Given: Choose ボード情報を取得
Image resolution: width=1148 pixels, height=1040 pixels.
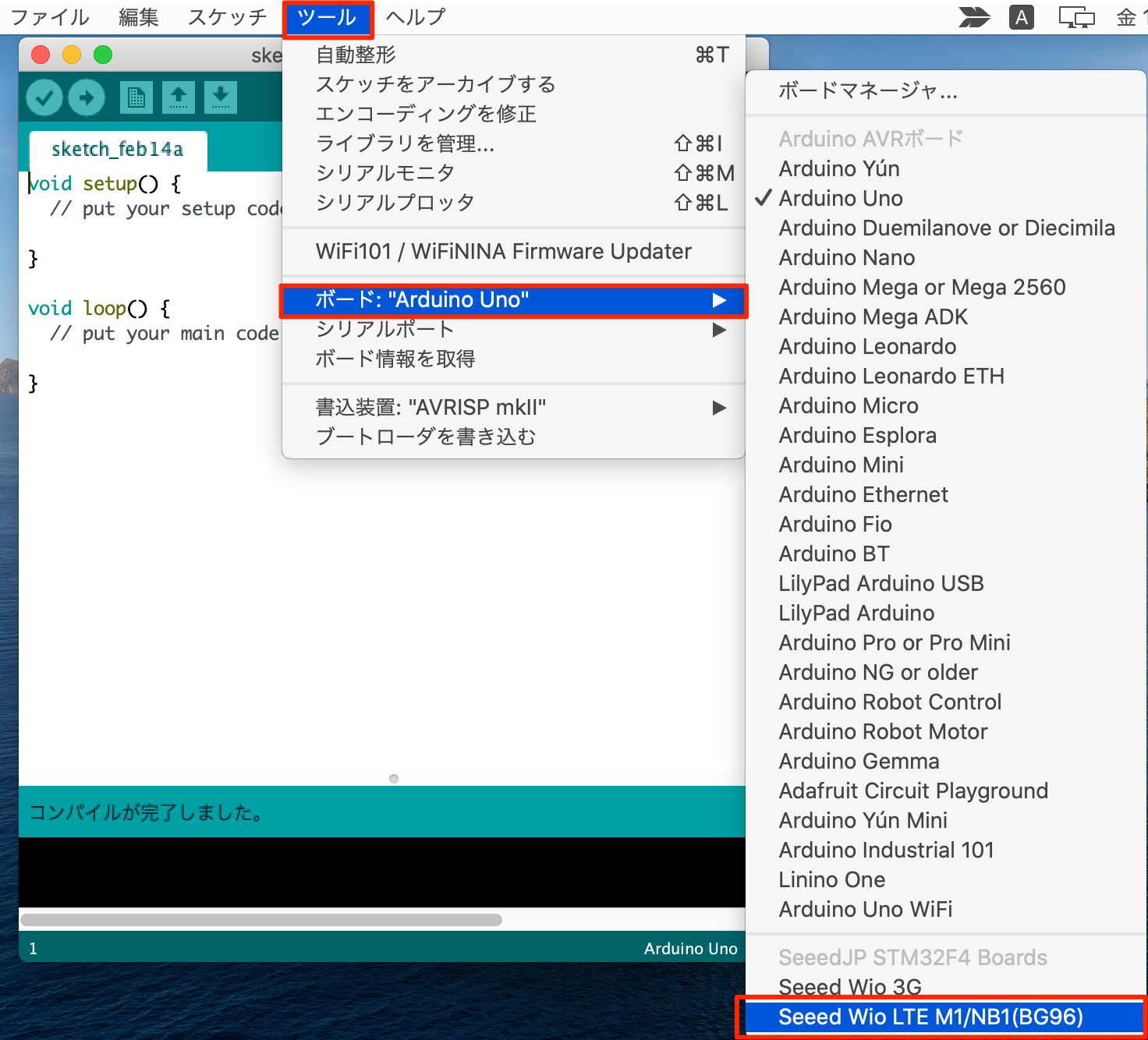Looking at the screenshot, I should pos(513,359).
